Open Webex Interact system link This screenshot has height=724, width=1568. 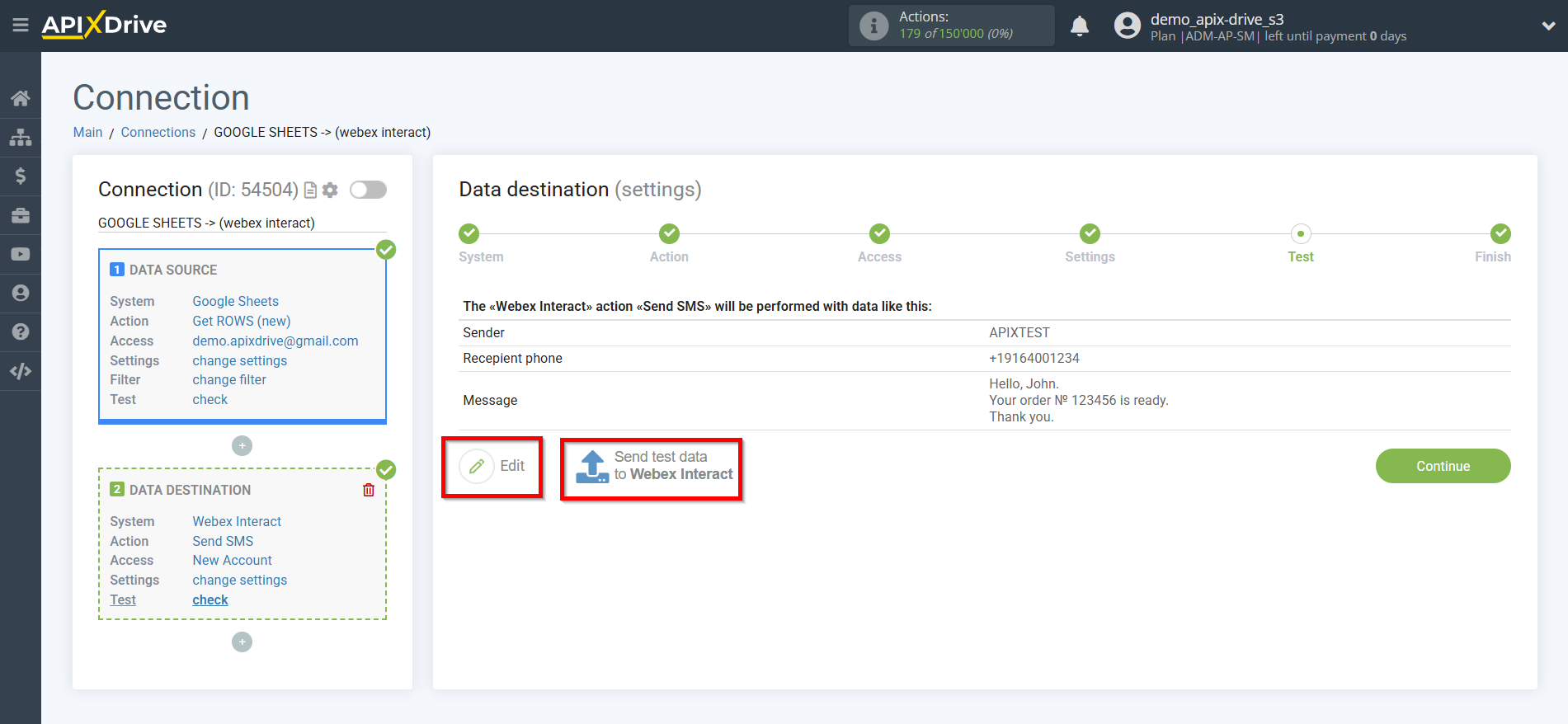click(x=237, y=522)
